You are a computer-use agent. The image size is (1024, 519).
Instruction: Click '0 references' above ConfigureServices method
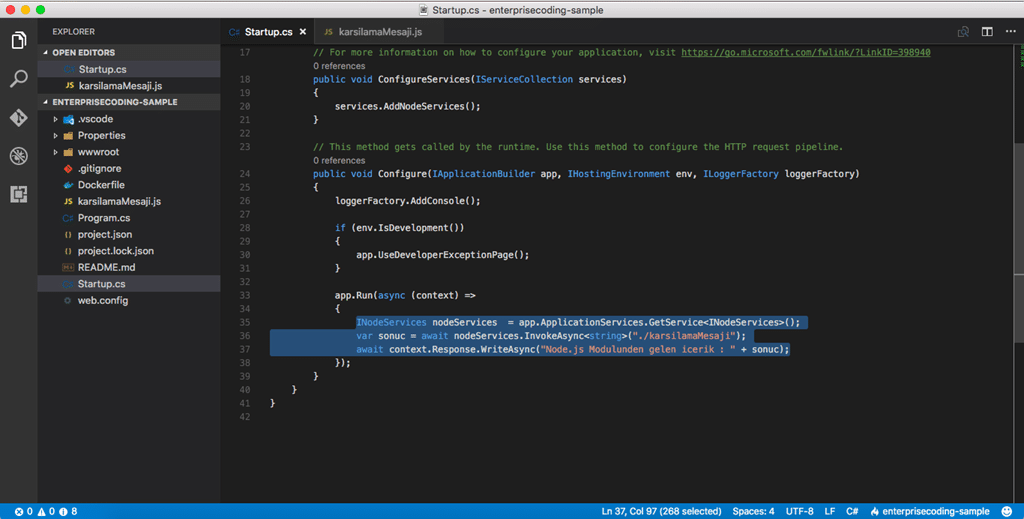tap(339, 66)
